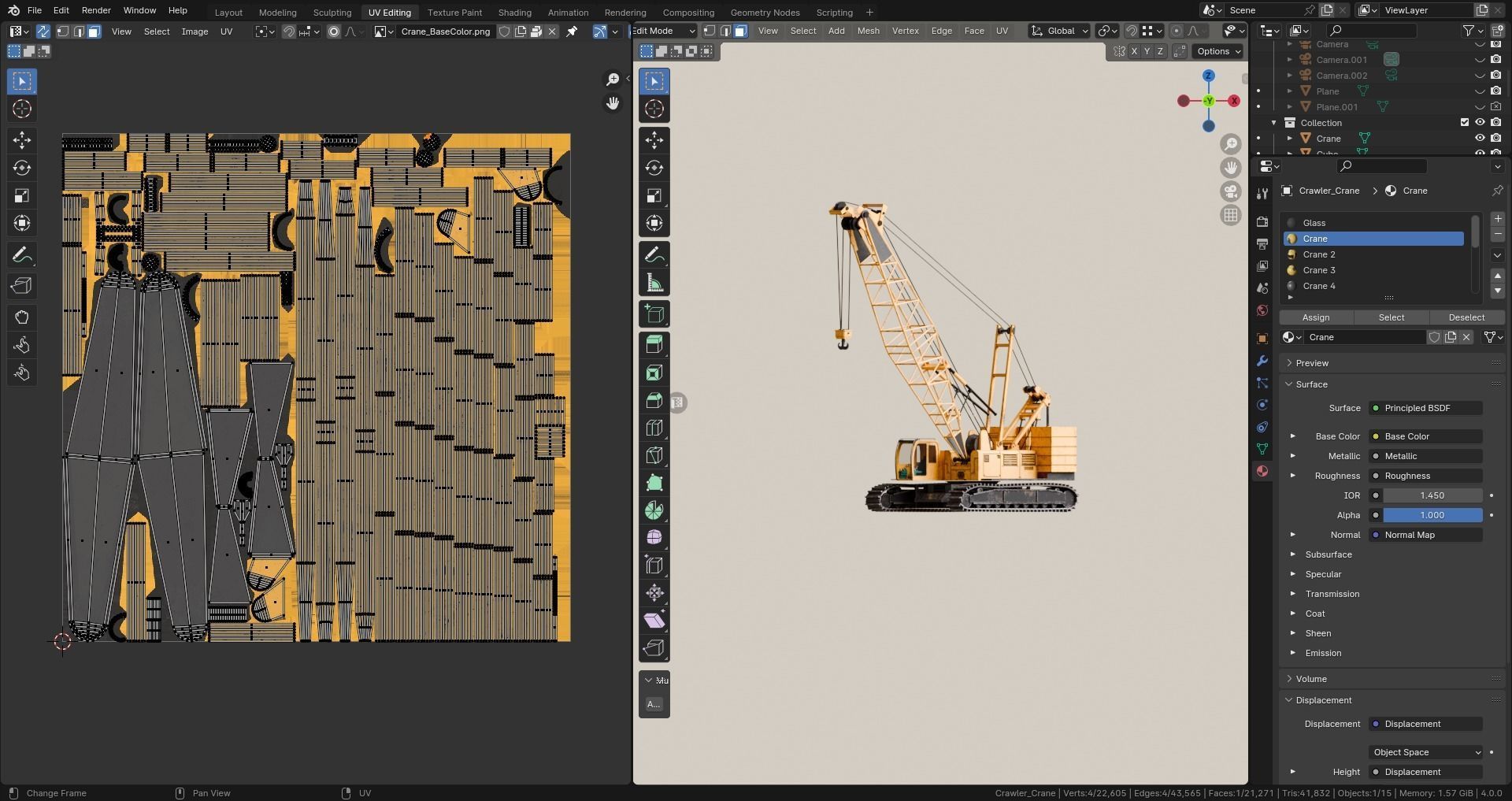Click the pan hand icon in UV editor

613,103
